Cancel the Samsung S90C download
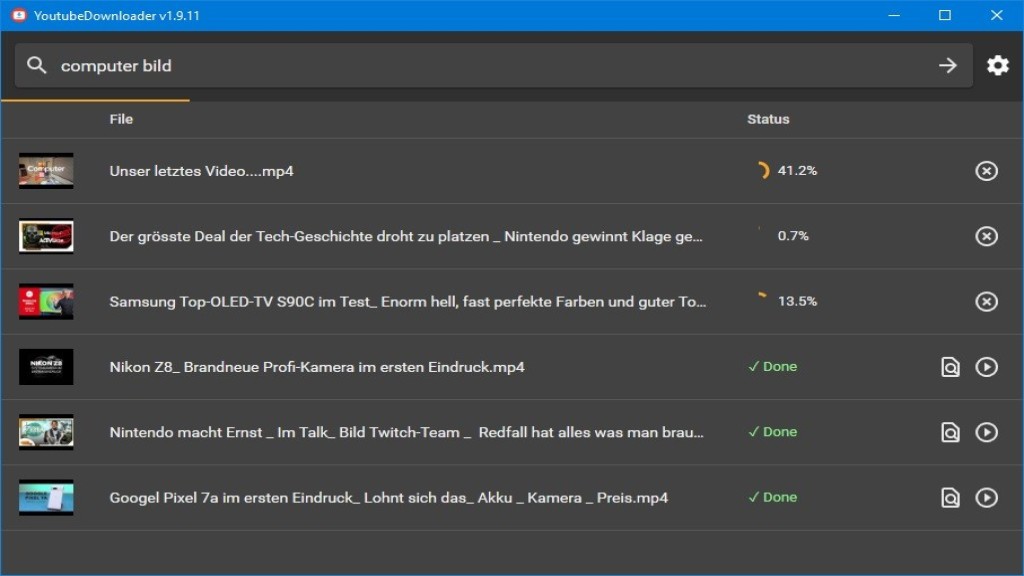 986,301
